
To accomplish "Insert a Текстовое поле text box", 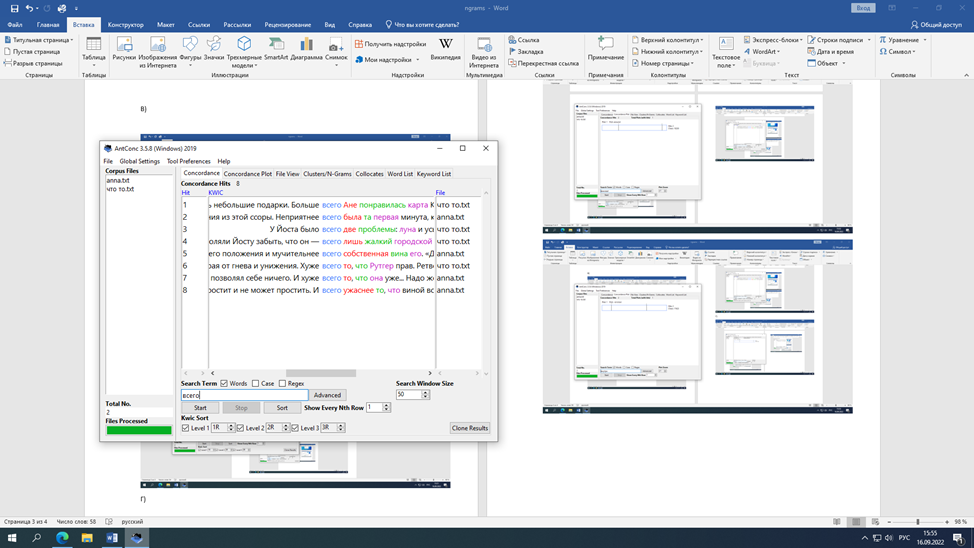I will (726, 52).
